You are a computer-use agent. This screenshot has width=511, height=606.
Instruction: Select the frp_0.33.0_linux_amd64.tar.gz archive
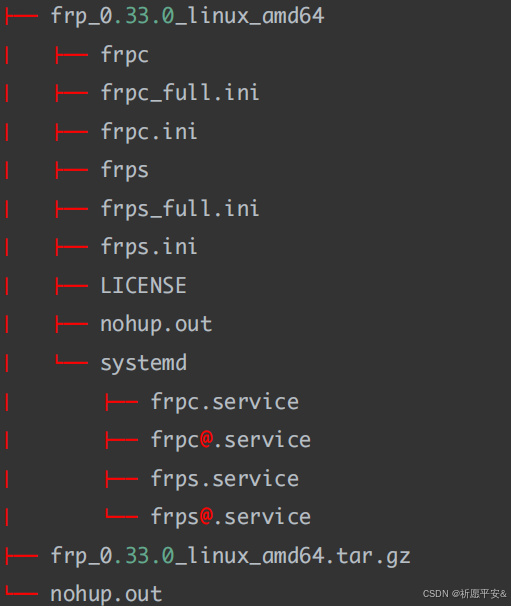click(x=230, y=557)
